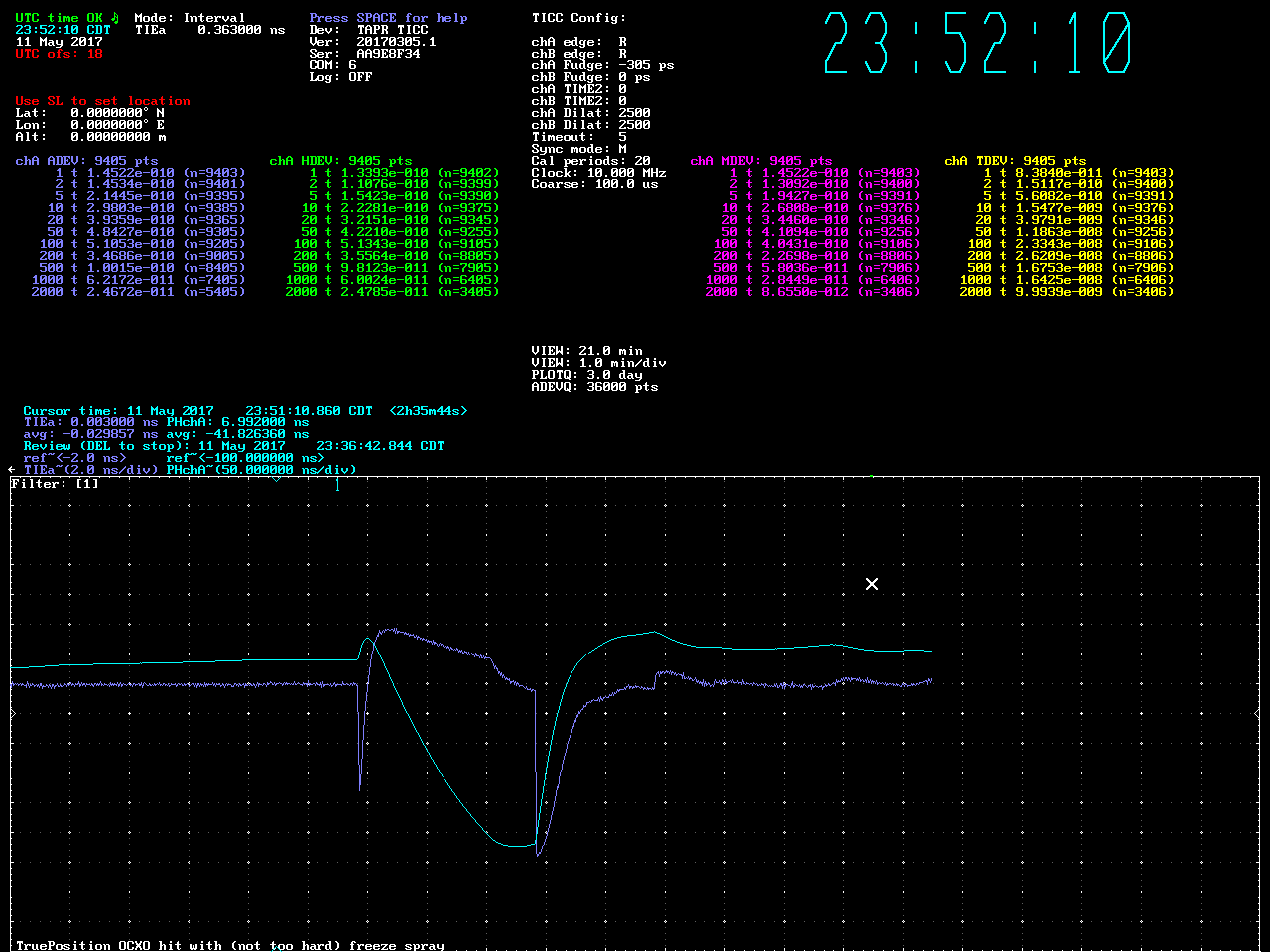Screen dimensions: 1270x952
Task: Click the HDEV row 1.3393e-010
Action: [x=404, y=173]
